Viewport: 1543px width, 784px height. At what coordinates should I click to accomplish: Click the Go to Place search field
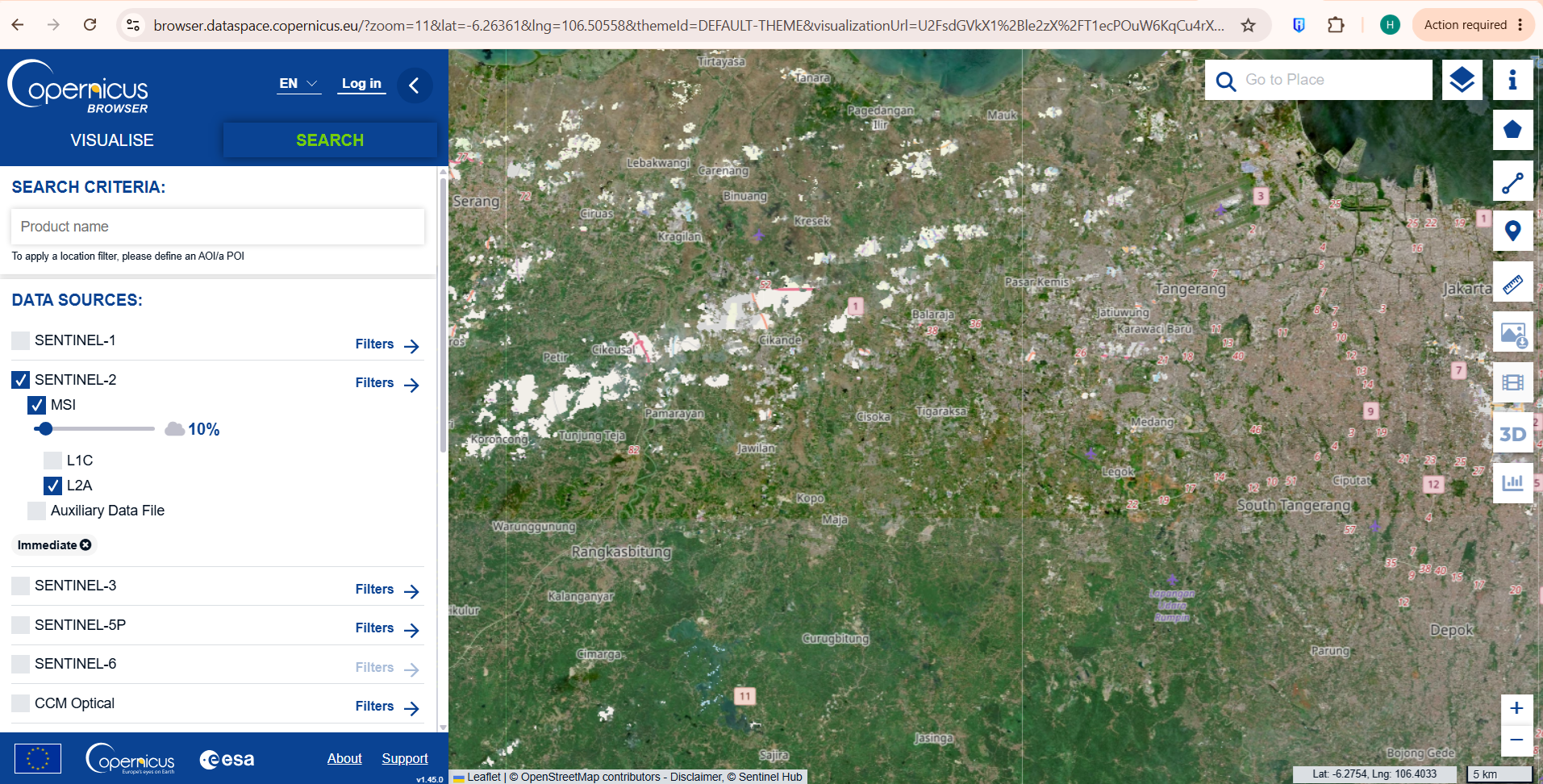(x=1334, y=80)
